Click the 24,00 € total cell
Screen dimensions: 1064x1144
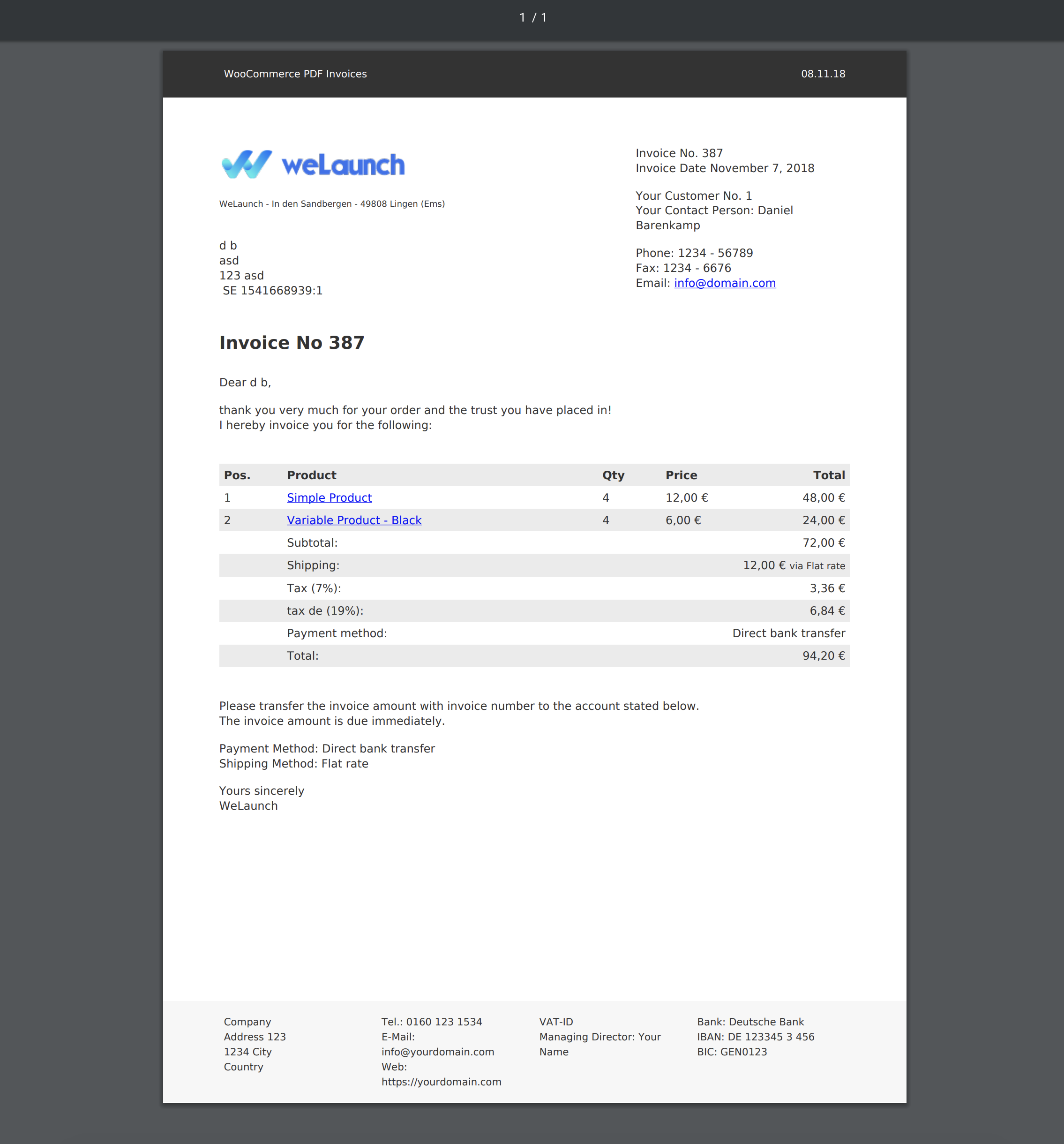pyautogui.click(x=824, y=520)
